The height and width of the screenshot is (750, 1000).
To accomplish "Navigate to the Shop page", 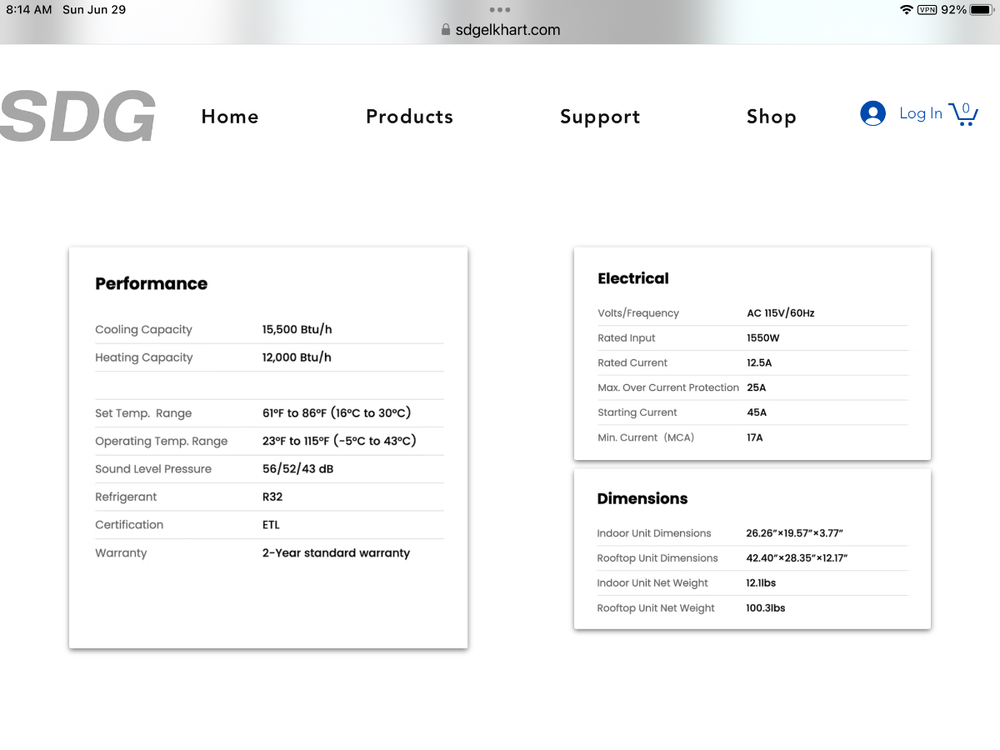I will point(771,117).
